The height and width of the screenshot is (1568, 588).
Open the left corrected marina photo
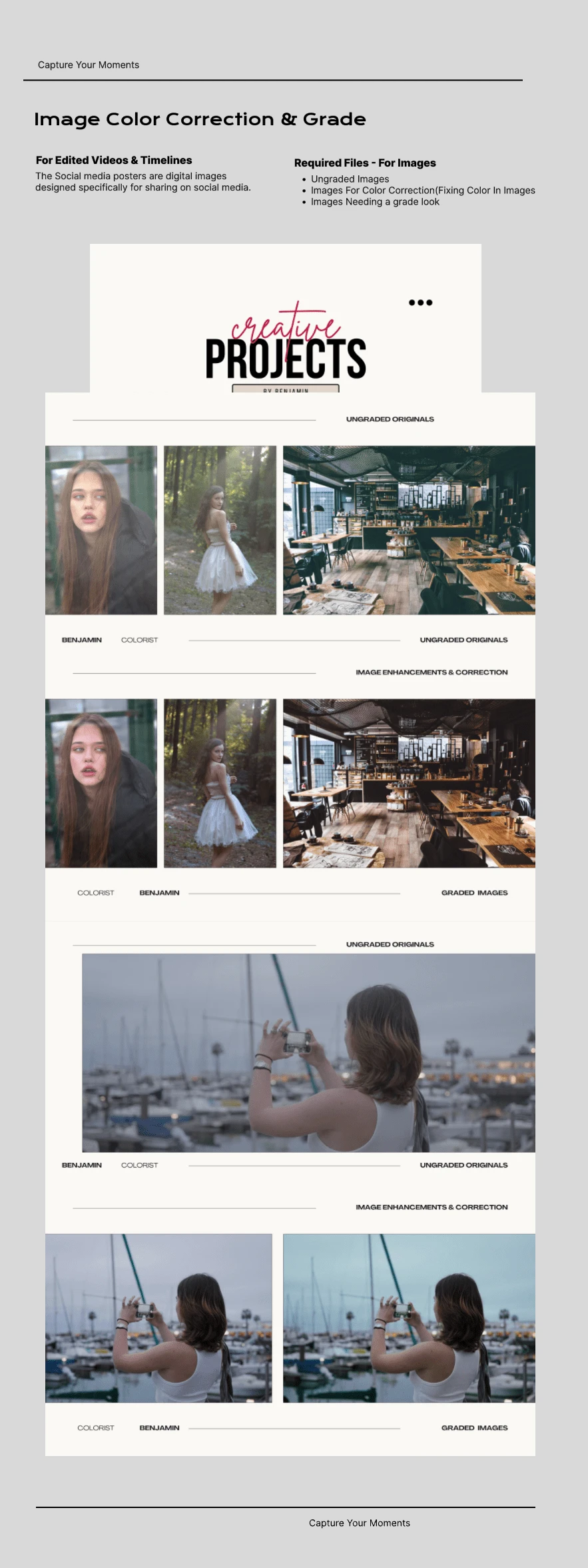[158, 1318]
